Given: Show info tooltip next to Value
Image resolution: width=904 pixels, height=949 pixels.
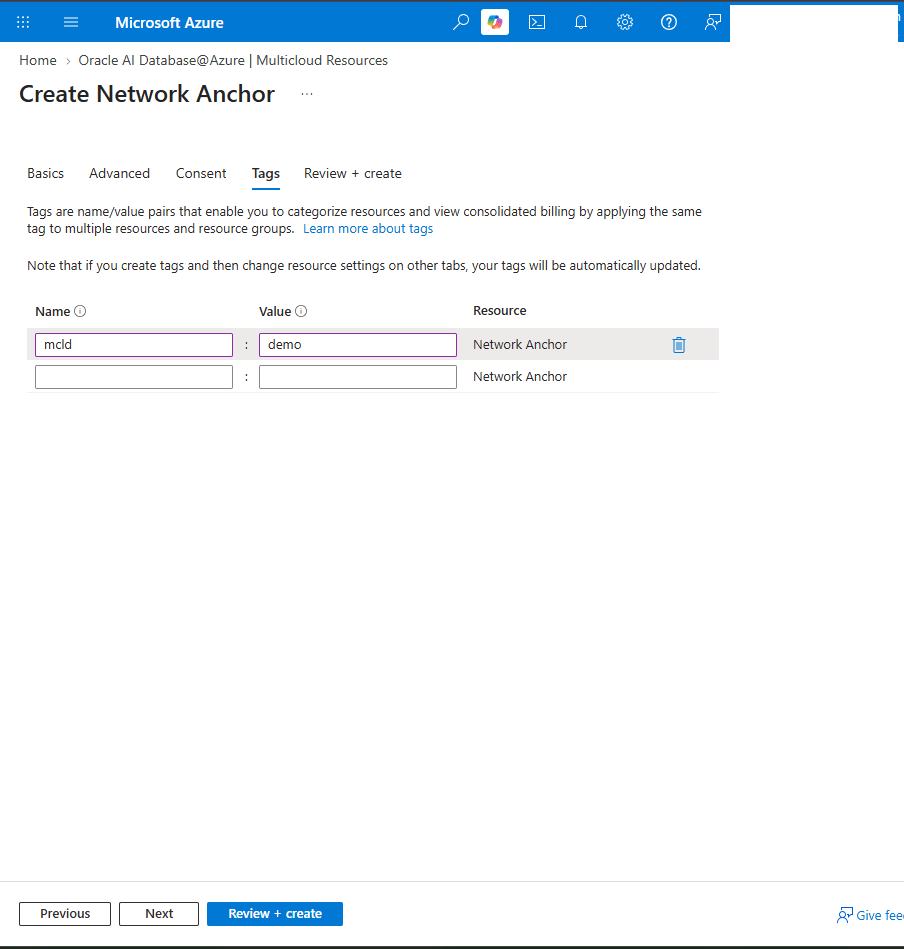Looking at the screenshot, I should coord(301,311).
